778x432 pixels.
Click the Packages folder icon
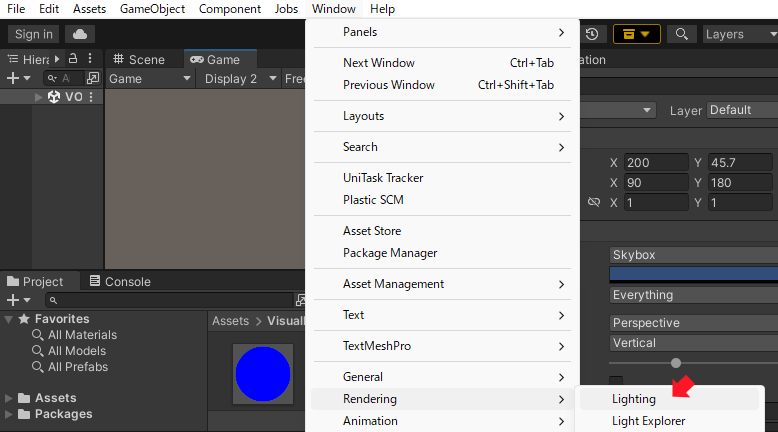(24, 414)
